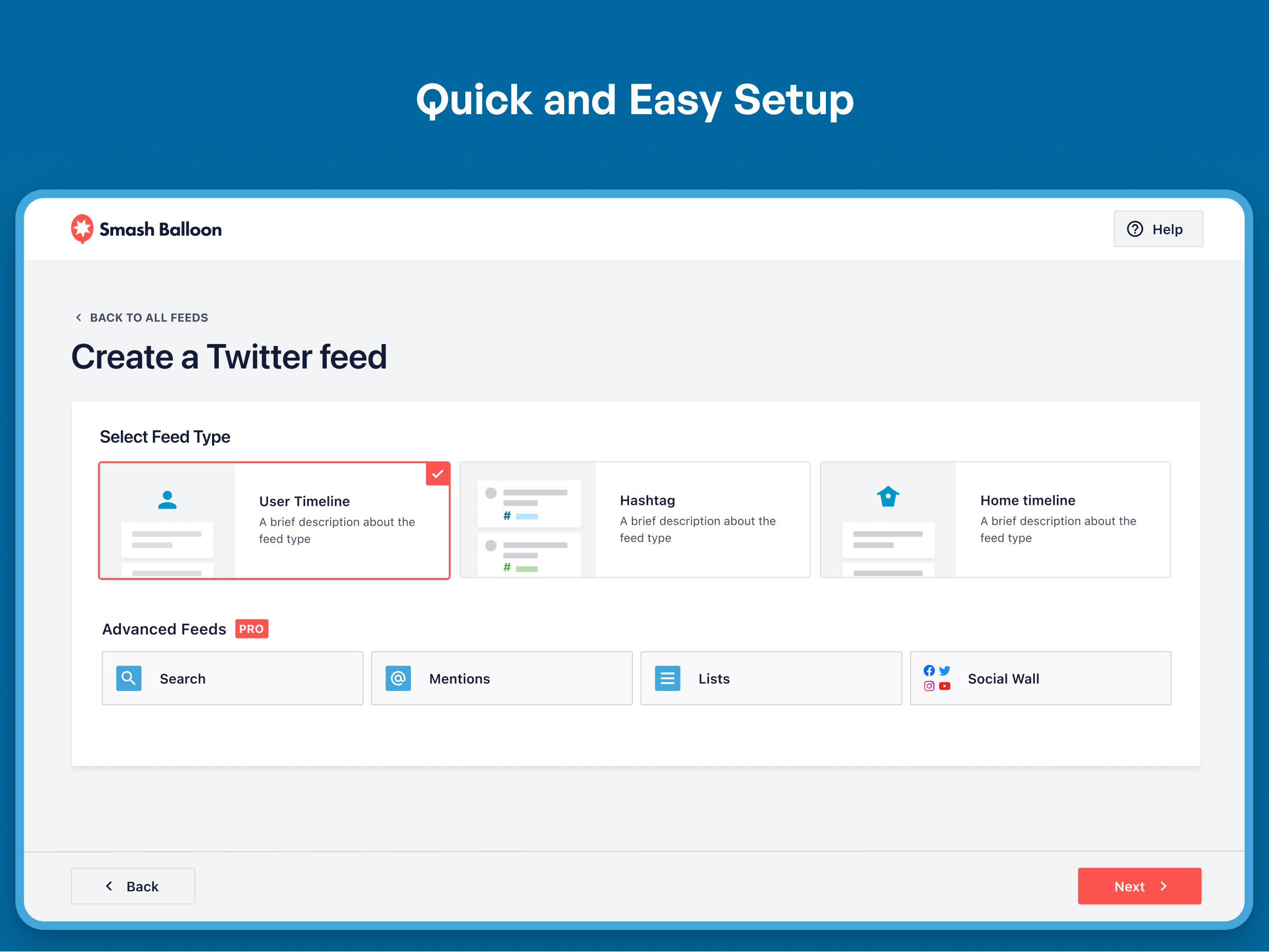Click the Smash Balloon logo icon

point(82,229)
